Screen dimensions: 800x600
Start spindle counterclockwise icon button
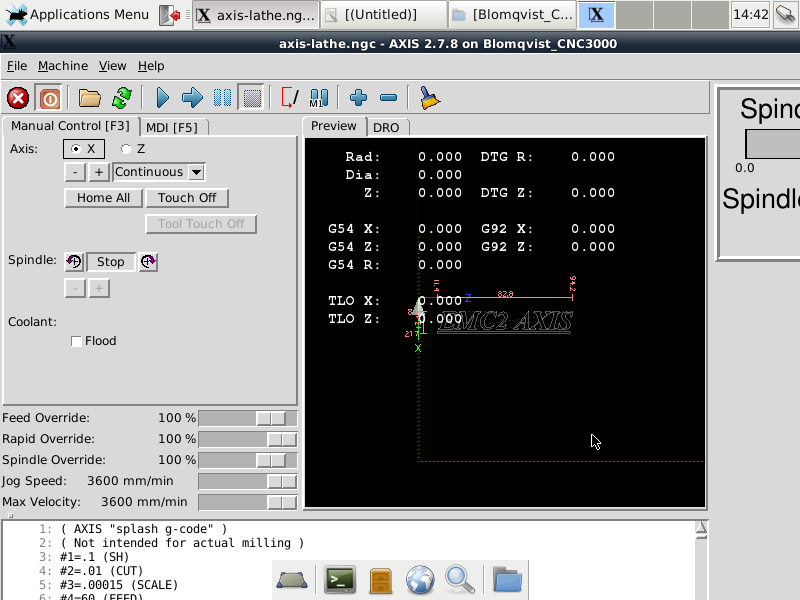tap(74, 262)
